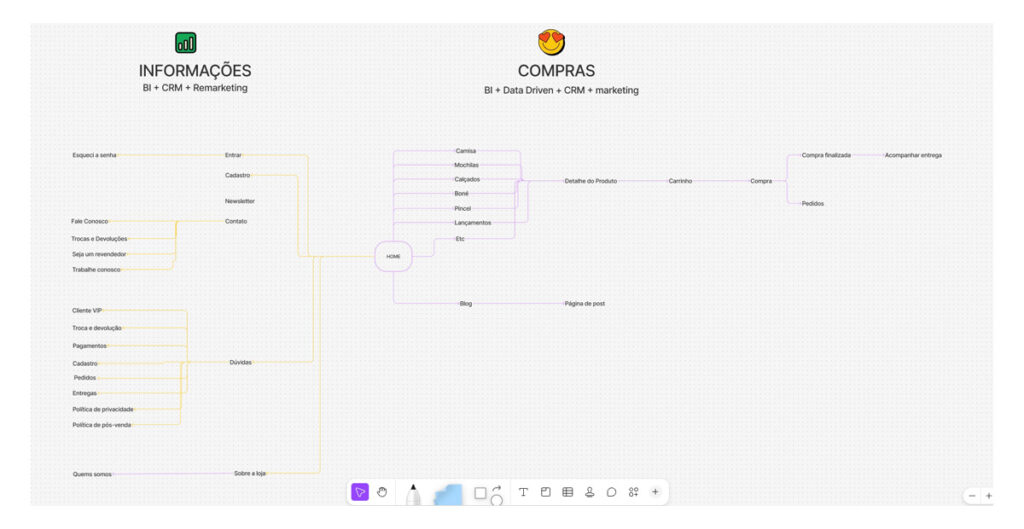
Task: Zoom out using the minus button
Action: (971, 496)
